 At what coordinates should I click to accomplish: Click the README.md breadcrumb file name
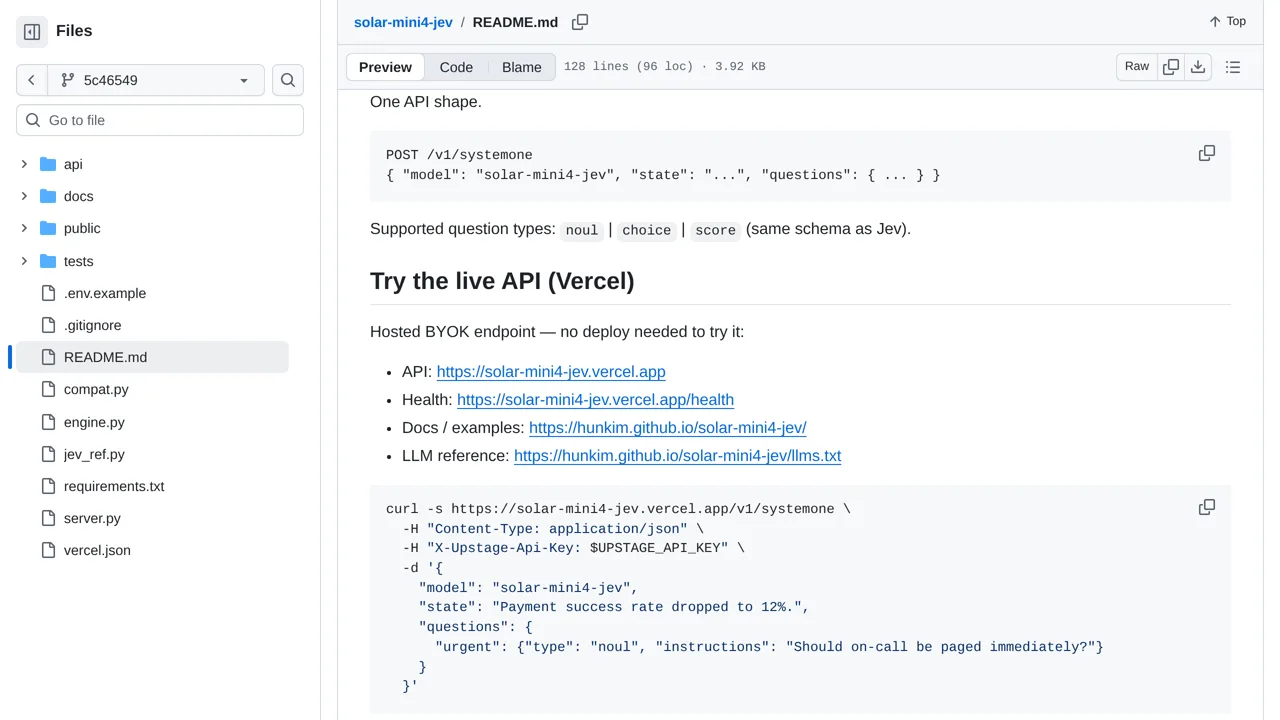click(515, 22)
